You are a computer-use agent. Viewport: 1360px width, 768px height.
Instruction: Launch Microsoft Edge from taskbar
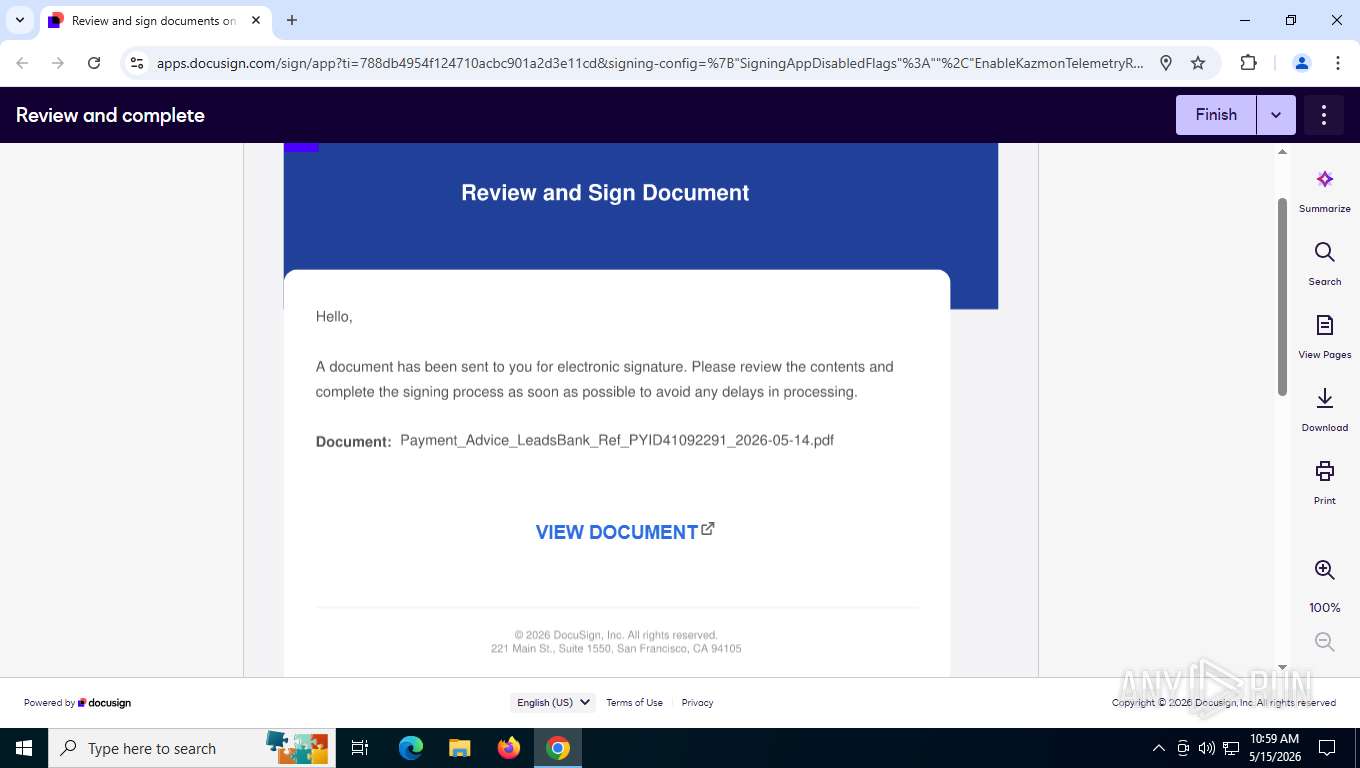(411, 748)
